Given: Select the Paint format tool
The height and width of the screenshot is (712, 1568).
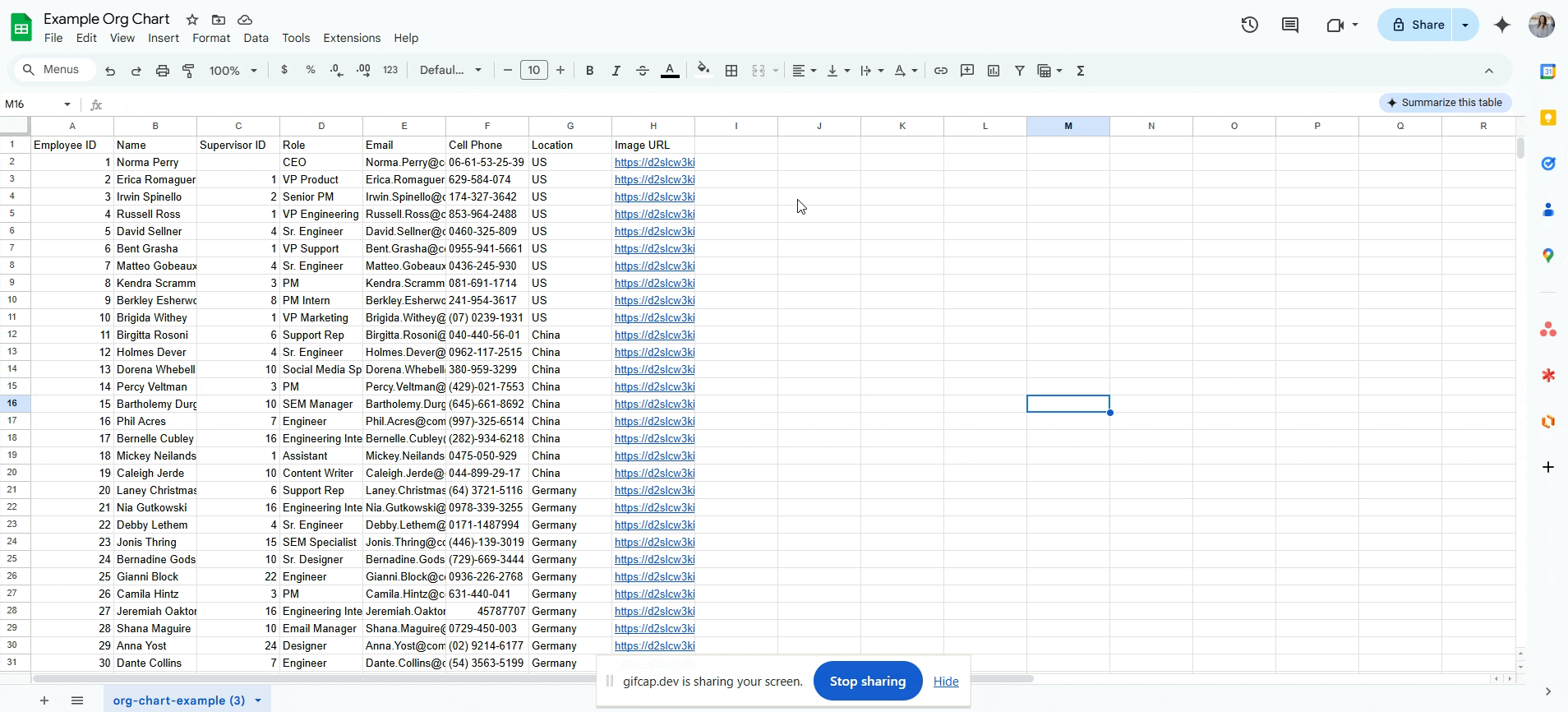Looking at the screenshot, I should point(188,71).
